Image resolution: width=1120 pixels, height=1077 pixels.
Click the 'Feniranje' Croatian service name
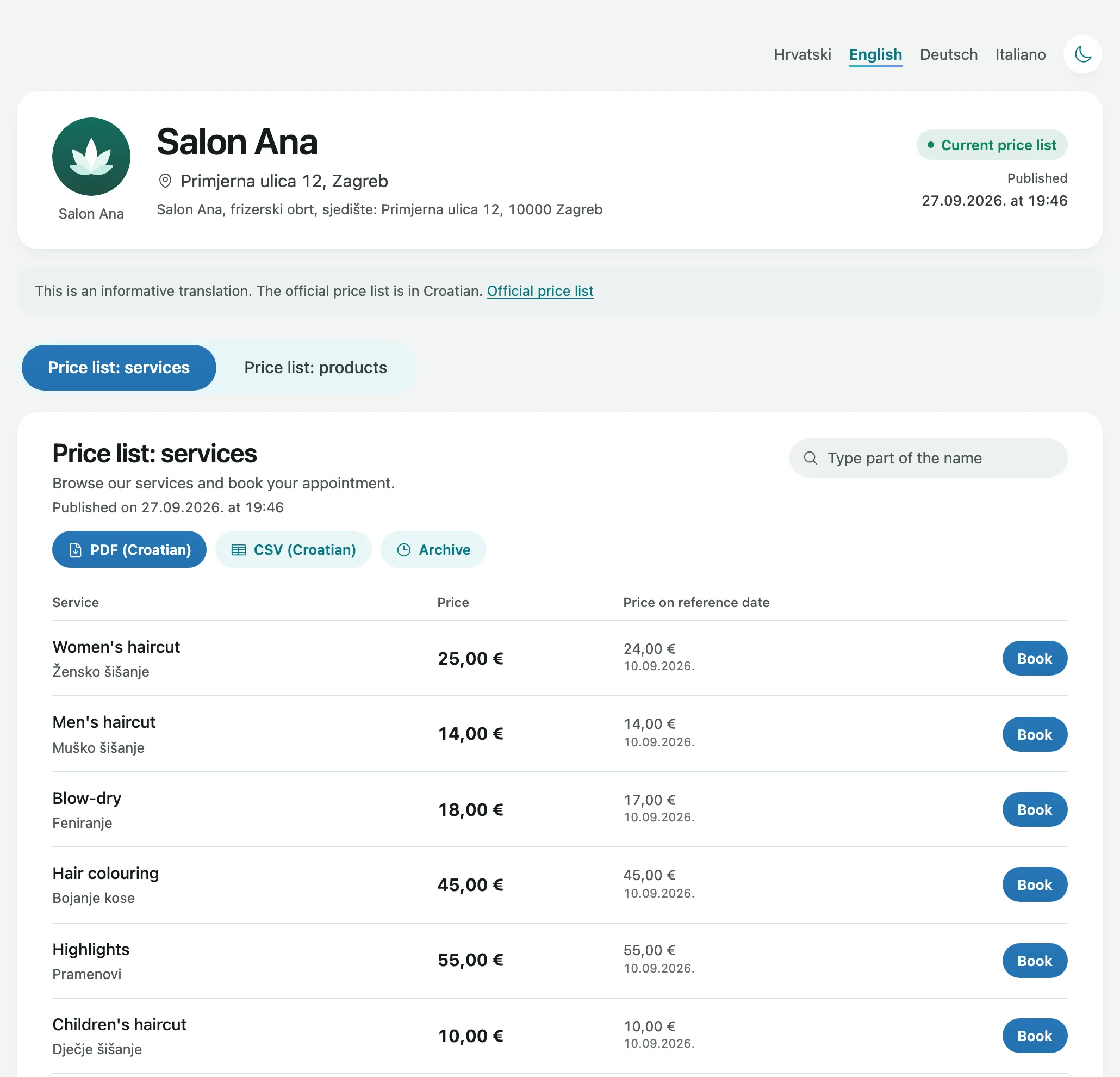pyautogui.click(x=82, y=822)
